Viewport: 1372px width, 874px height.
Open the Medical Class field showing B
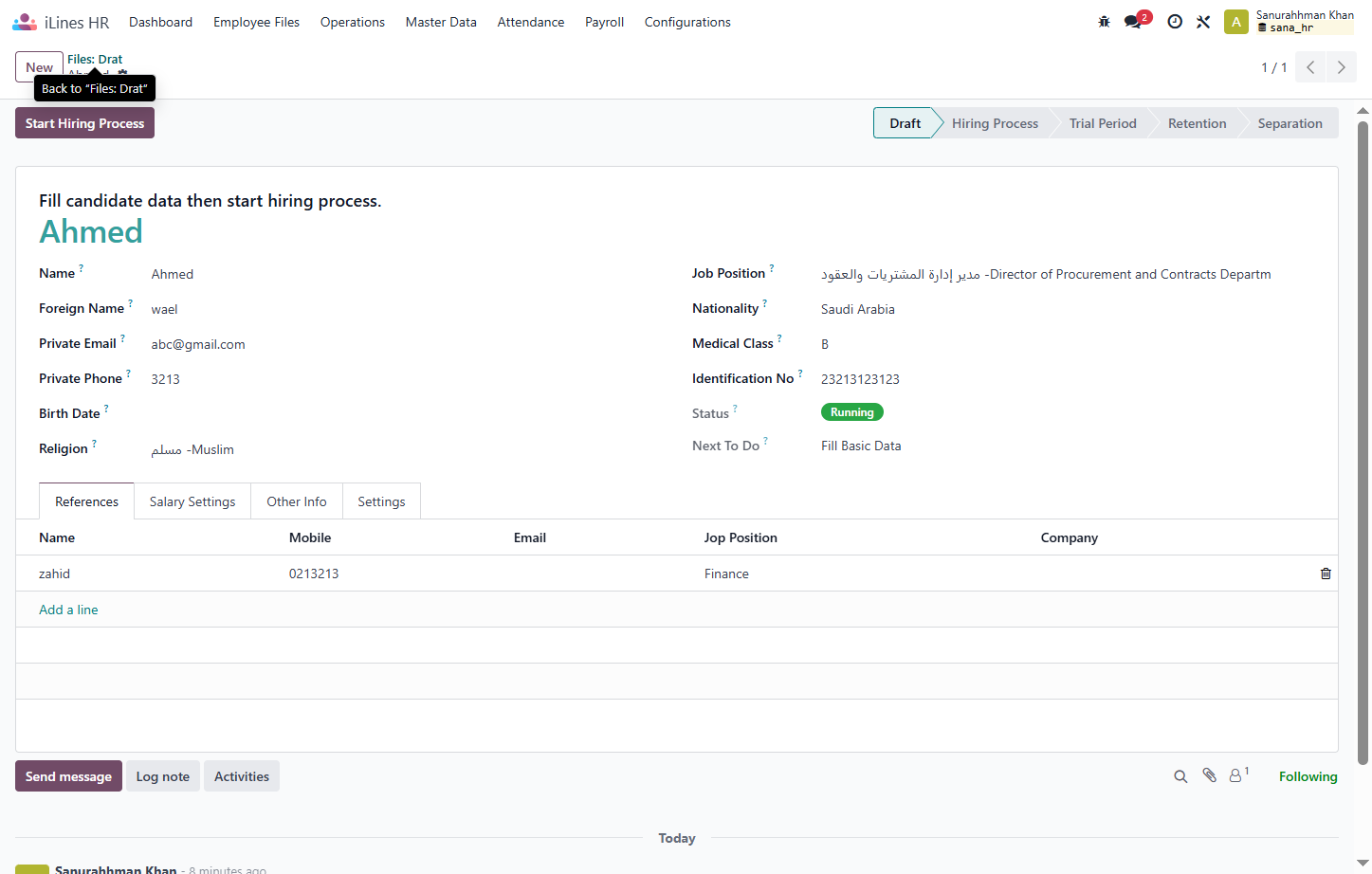1068,344
